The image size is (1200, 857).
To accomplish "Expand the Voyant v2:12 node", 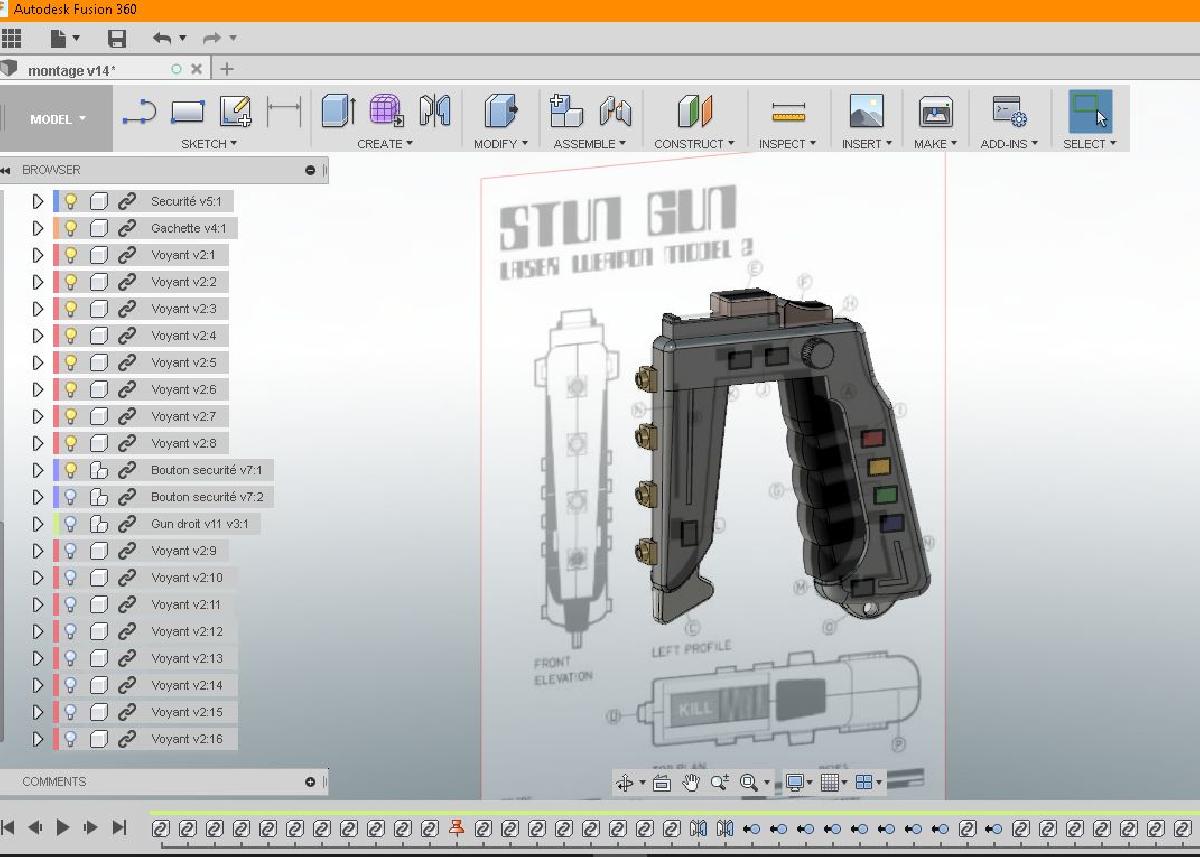I will tap(38, 632).
